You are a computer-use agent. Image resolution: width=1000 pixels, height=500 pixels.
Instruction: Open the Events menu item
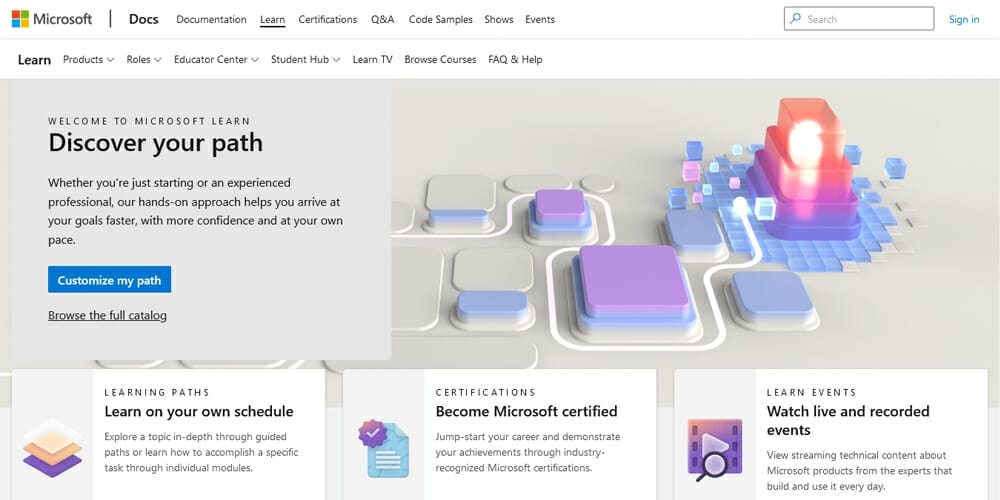click(x=540, y=19)
